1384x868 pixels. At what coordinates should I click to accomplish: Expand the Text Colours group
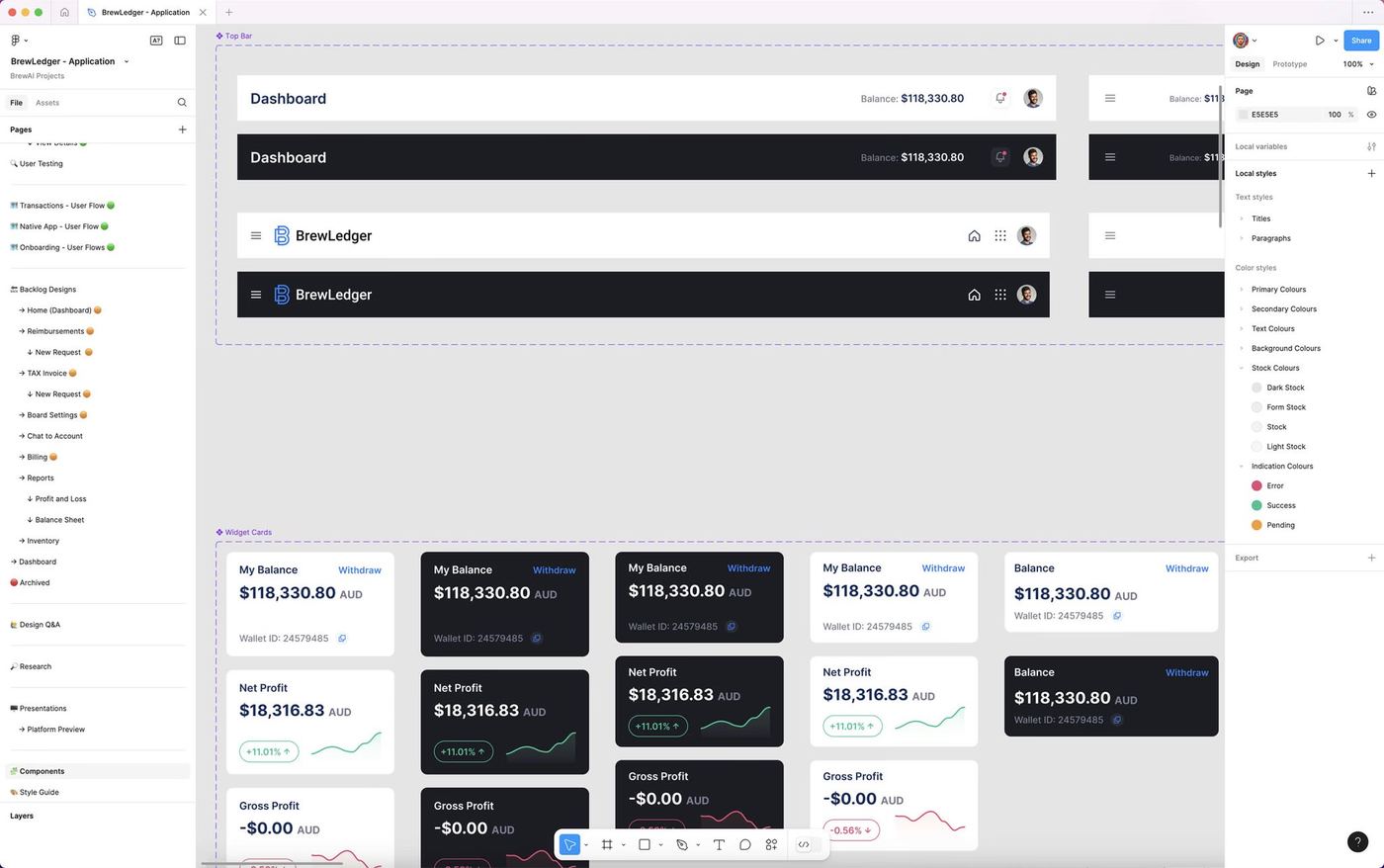1242,328
